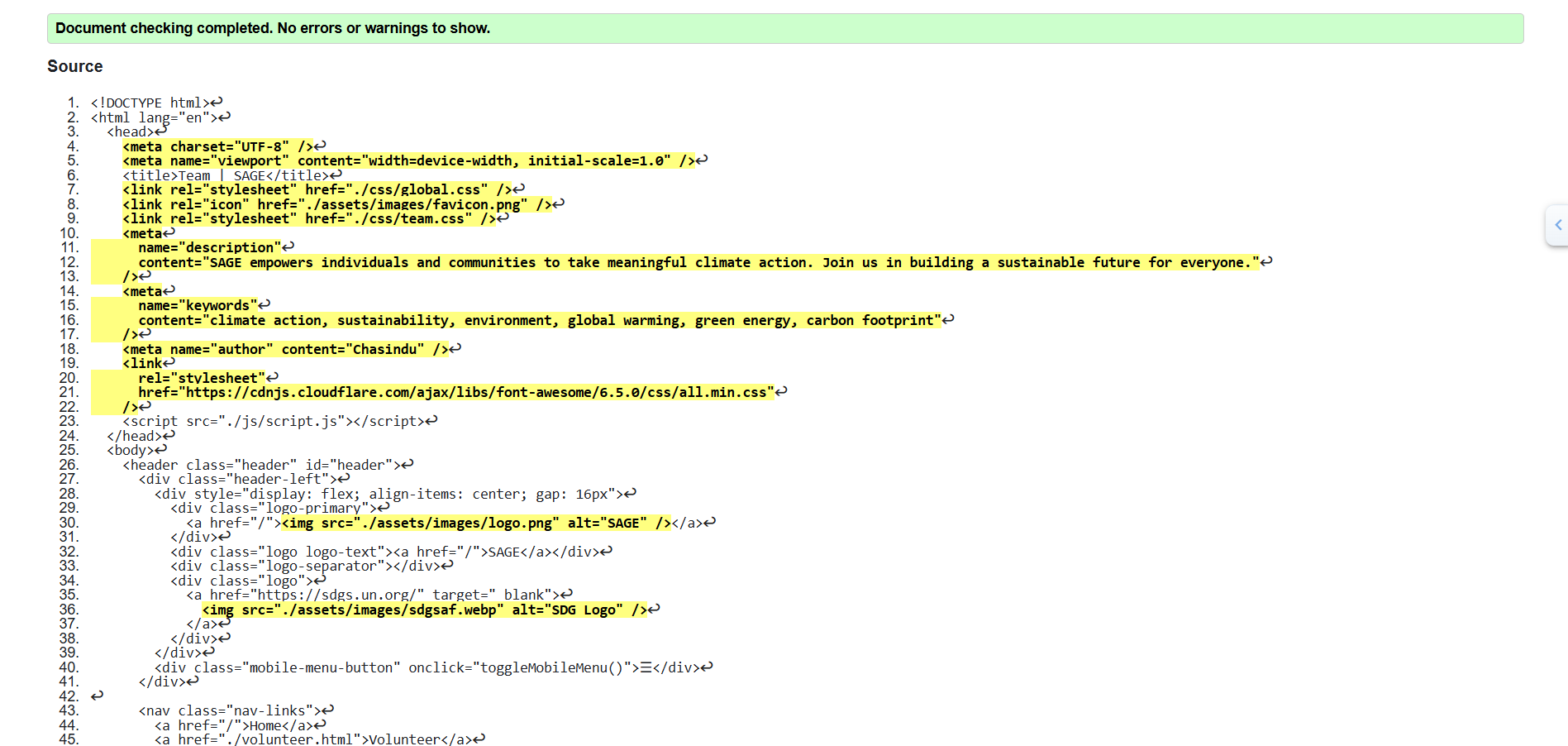Select the script.js script tag line
This screenshot has width=1568, height=746.
click(x=279, y=421)
